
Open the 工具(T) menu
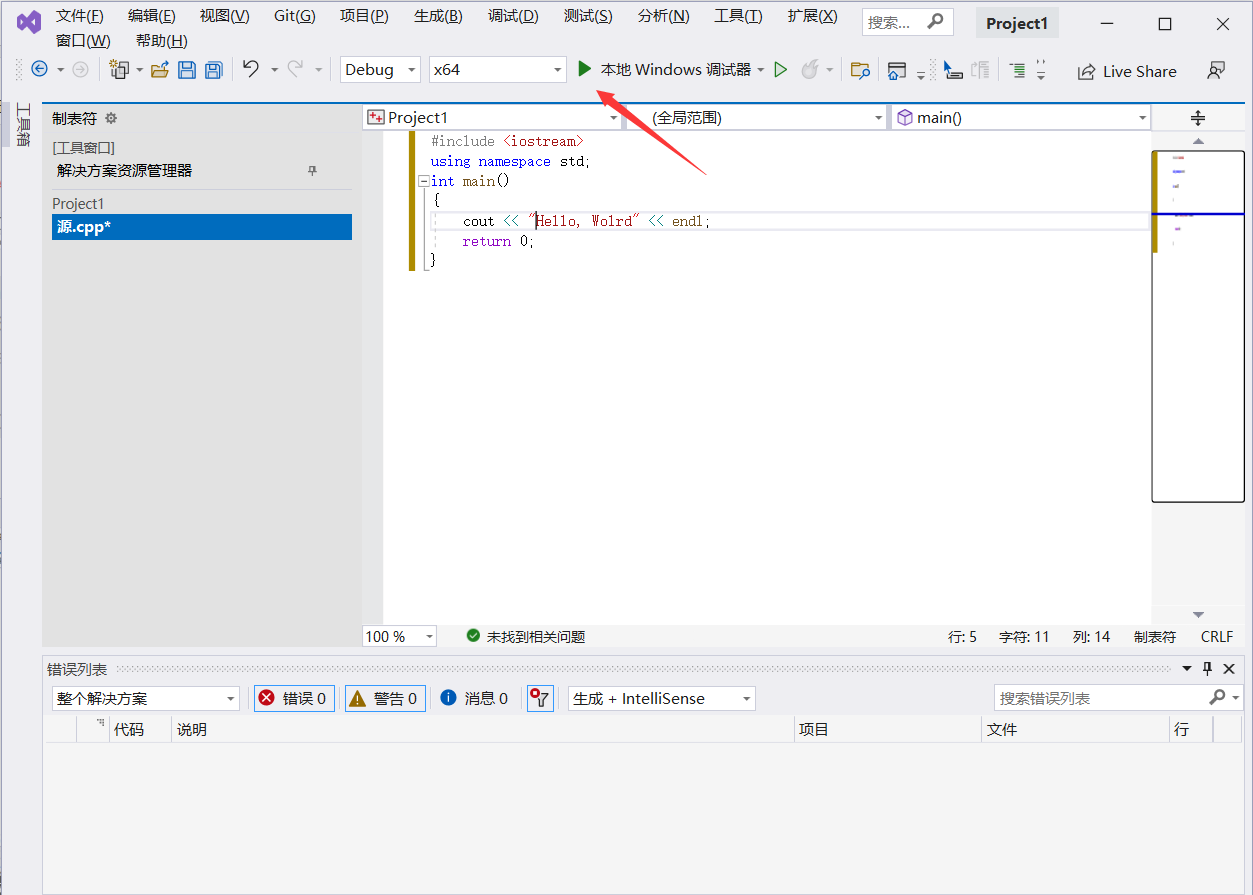[x=738, y=16]
